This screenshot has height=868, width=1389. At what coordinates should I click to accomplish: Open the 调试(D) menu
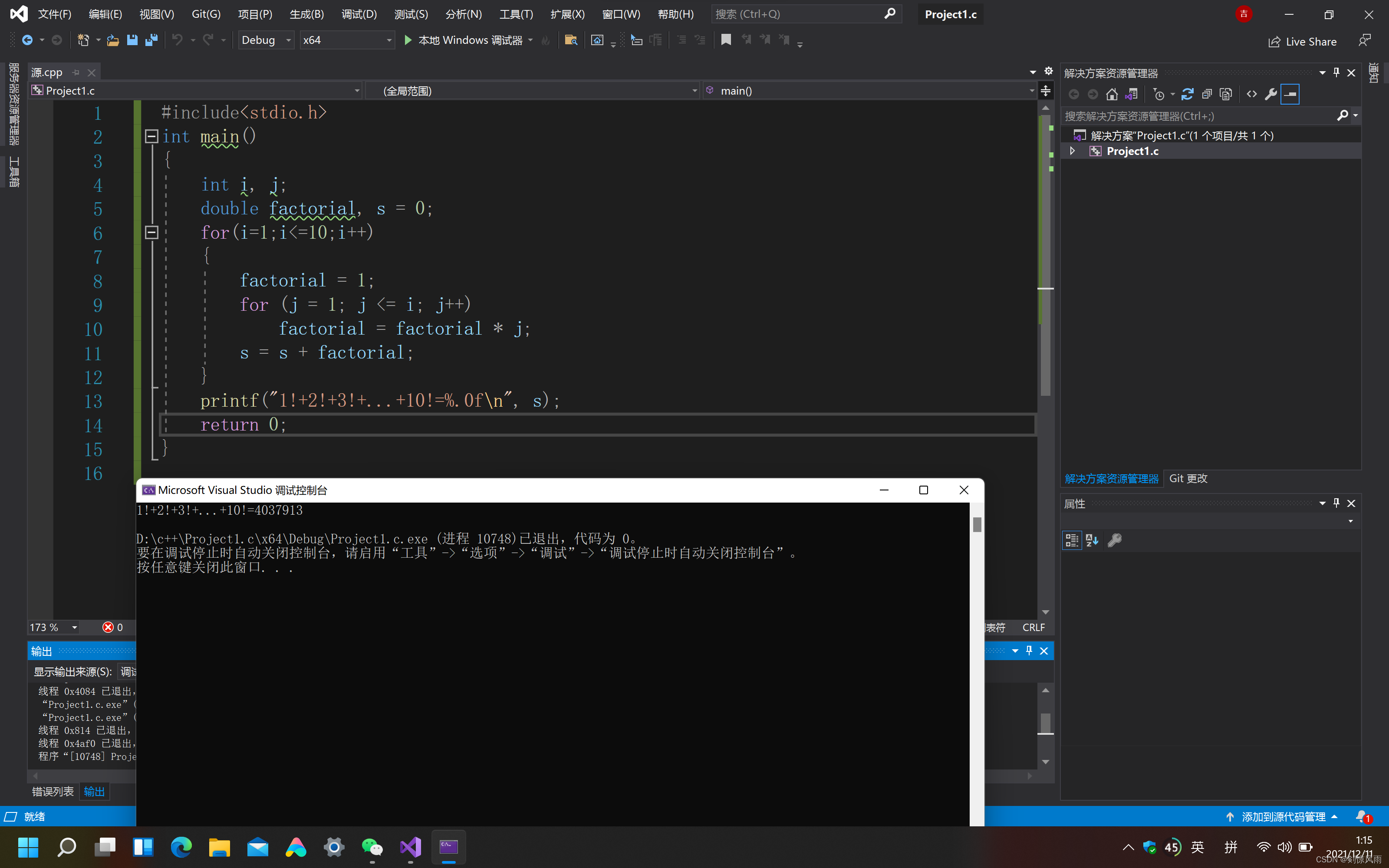(359, 14)
